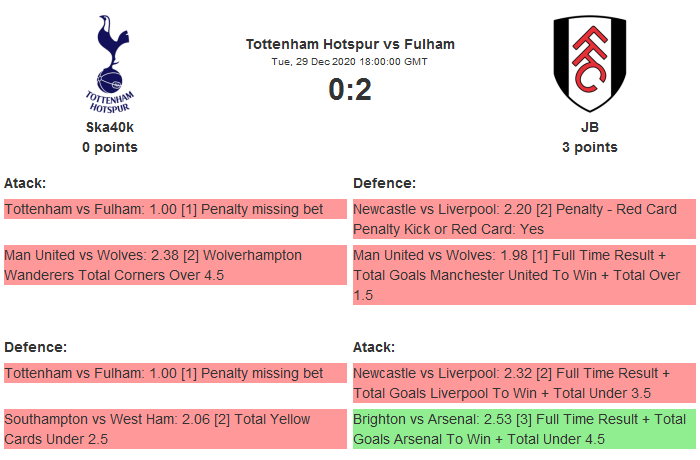Image resolution: width=700 pixels, height=460 pixels.
Task: Select Manchester United To Win + Total Over 1.5 bet
Action: pyautogui.click(x=523, y=275)
